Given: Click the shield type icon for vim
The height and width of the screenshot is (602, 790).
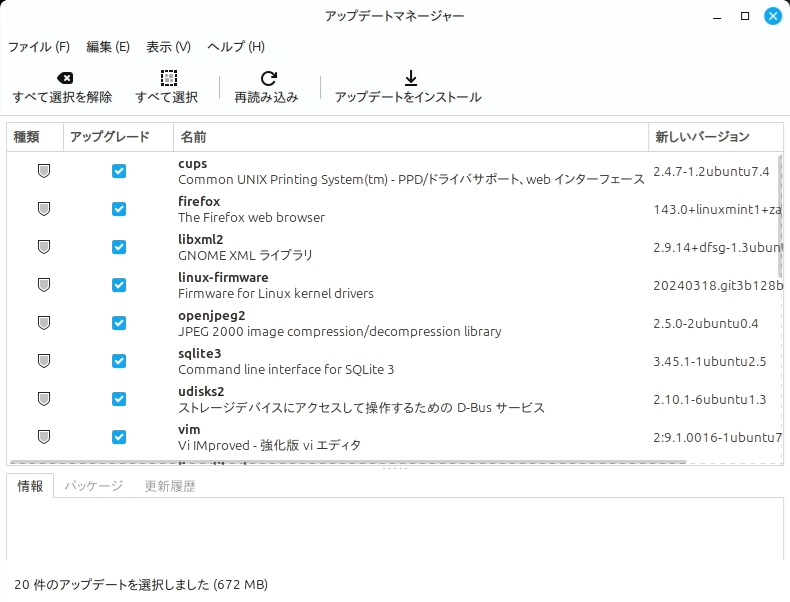Looking at the screenshot, I should [43, 437].
